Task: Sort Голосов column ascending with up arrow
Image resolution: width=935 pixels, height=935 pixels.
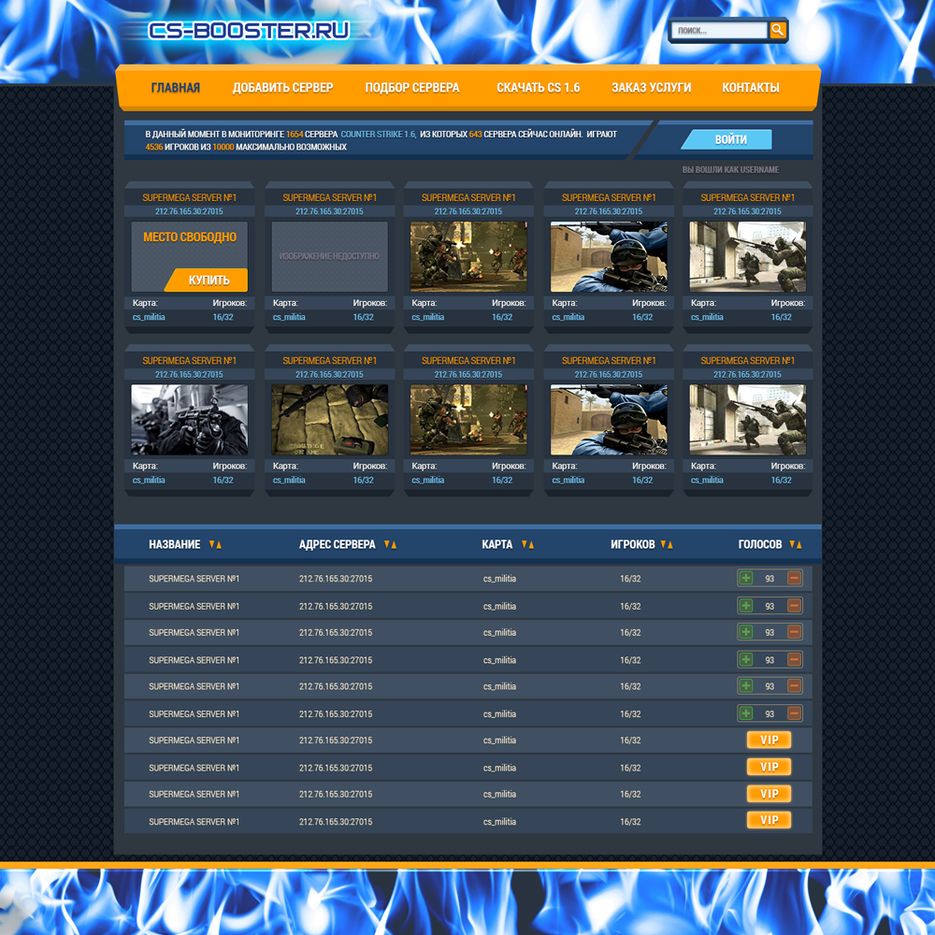Action: point(799,544)
